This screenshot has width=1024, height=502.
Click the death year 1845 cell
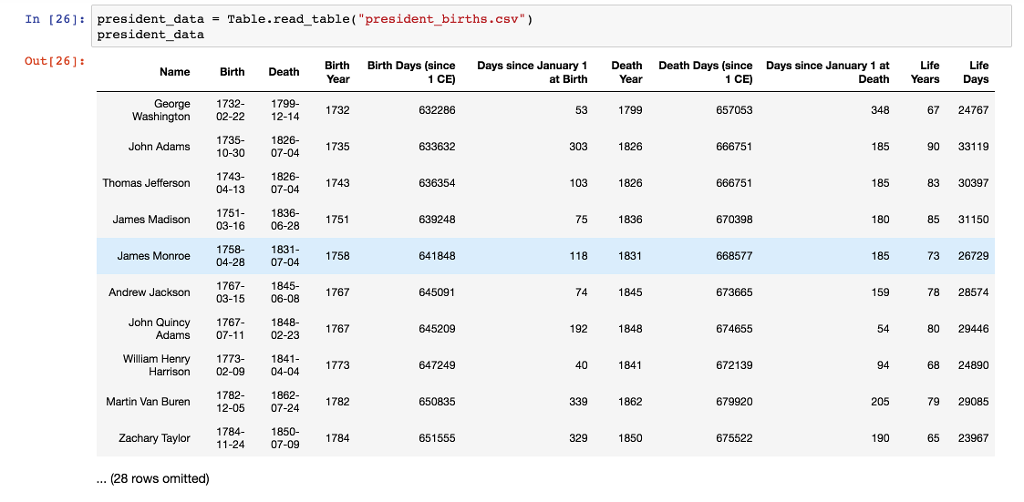[x=630, y=292]
